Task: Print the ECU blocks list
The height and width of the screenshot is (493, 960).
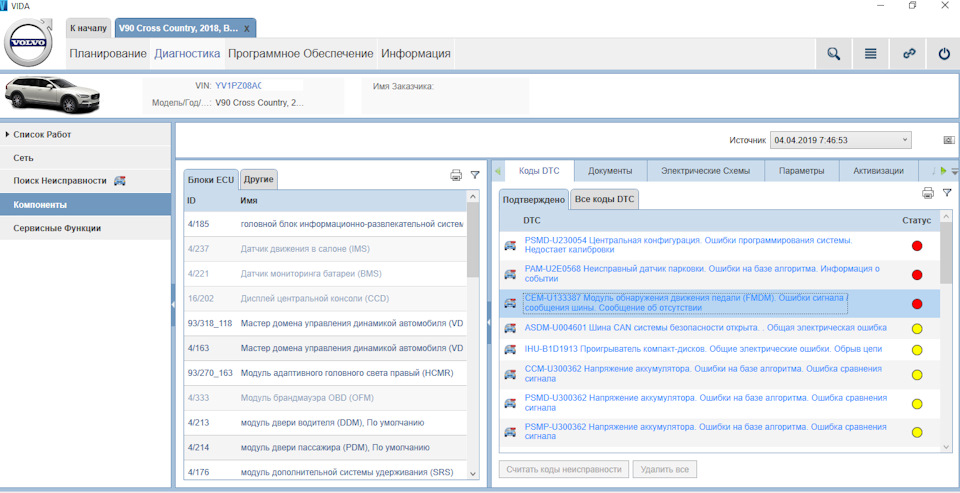Action: pos(456,175)
